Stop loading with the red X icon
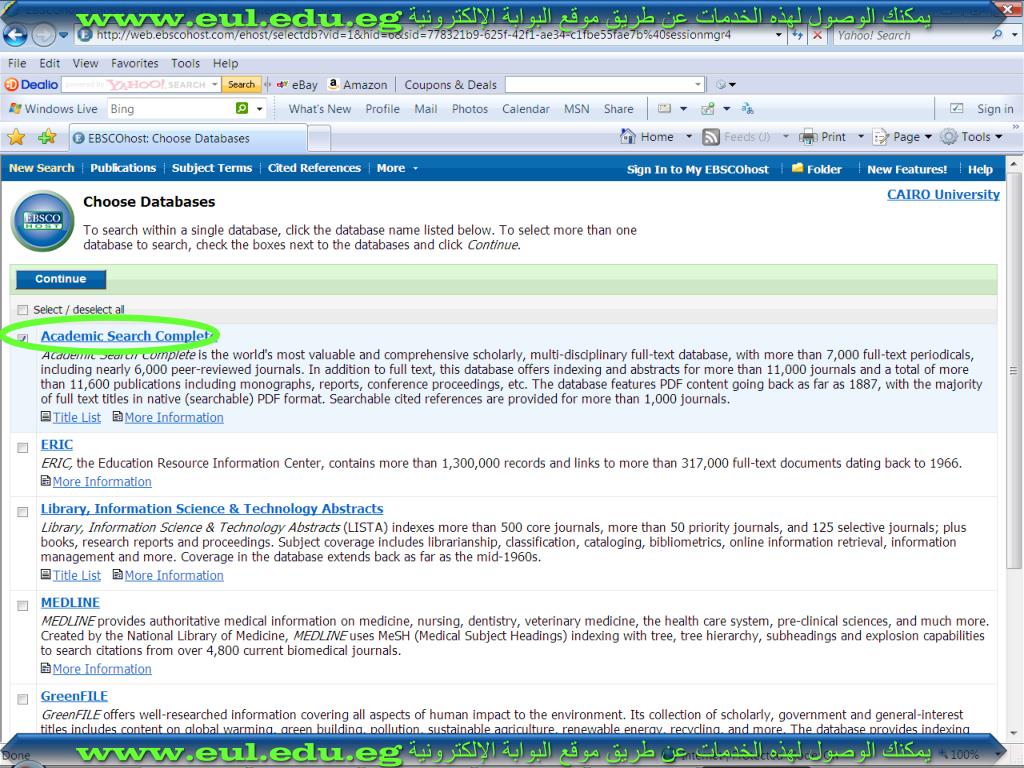The image size is (1024, 768). 817,35
